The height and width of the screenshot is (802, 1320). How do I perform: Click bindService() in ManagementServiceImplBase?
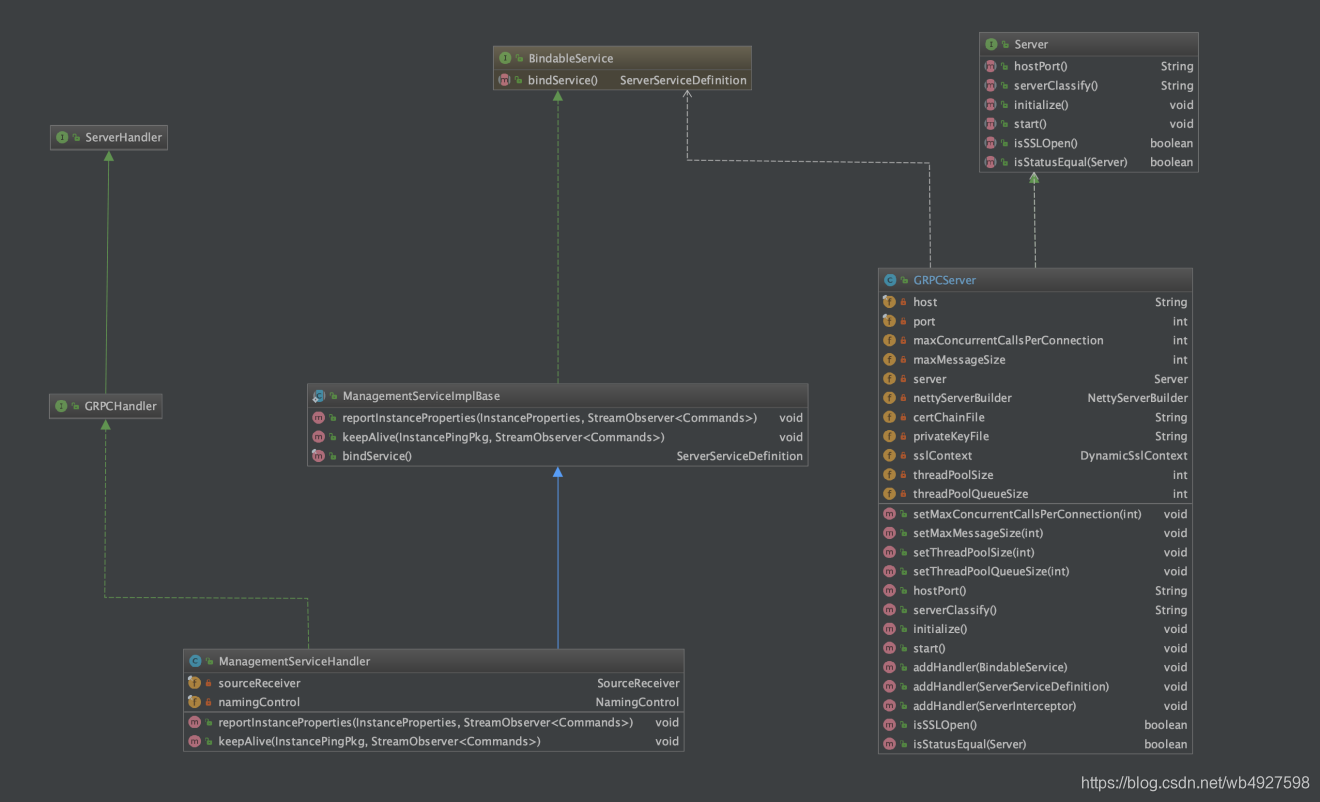(557, 456)
